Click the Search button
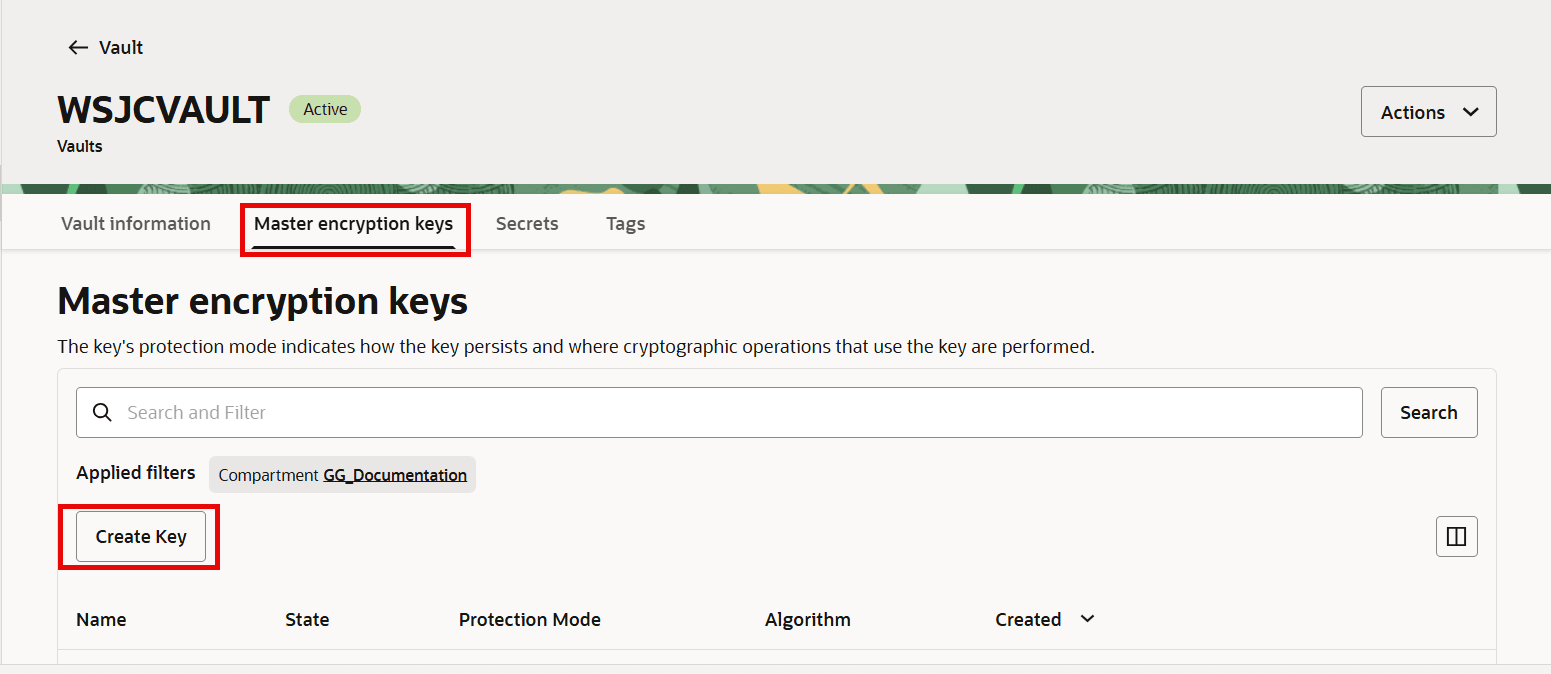 (x=1429, y=412)
